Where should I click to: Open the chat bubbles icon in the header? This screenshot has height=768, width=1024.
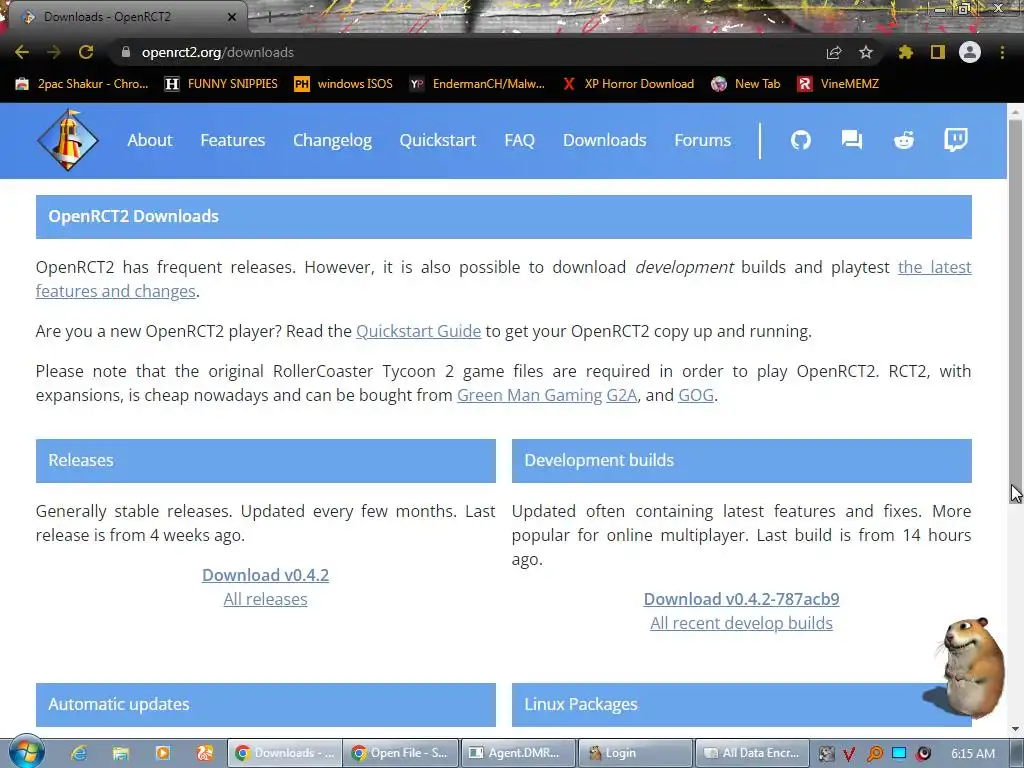click(852, 140)
